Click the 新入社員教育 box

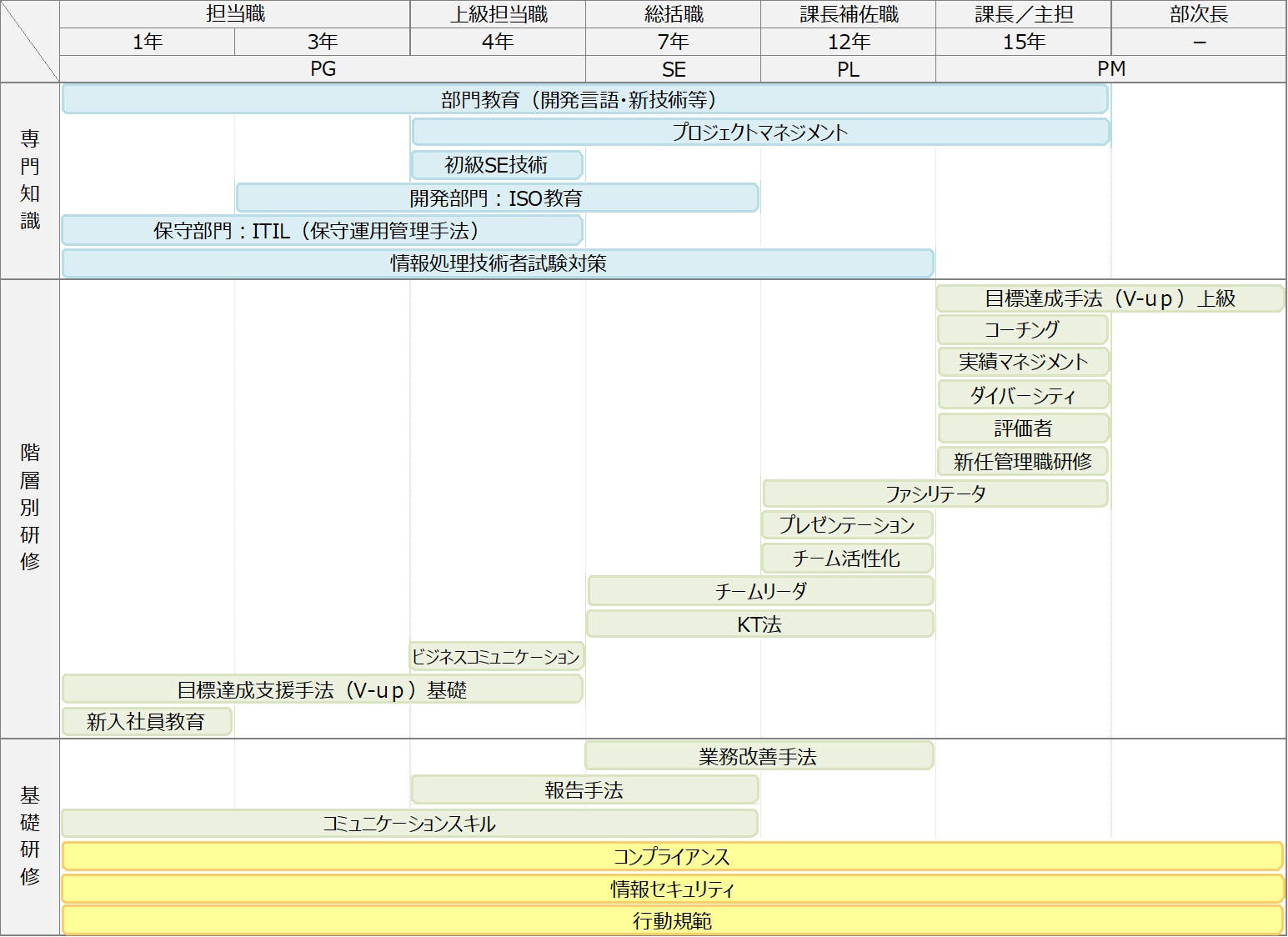147,721
